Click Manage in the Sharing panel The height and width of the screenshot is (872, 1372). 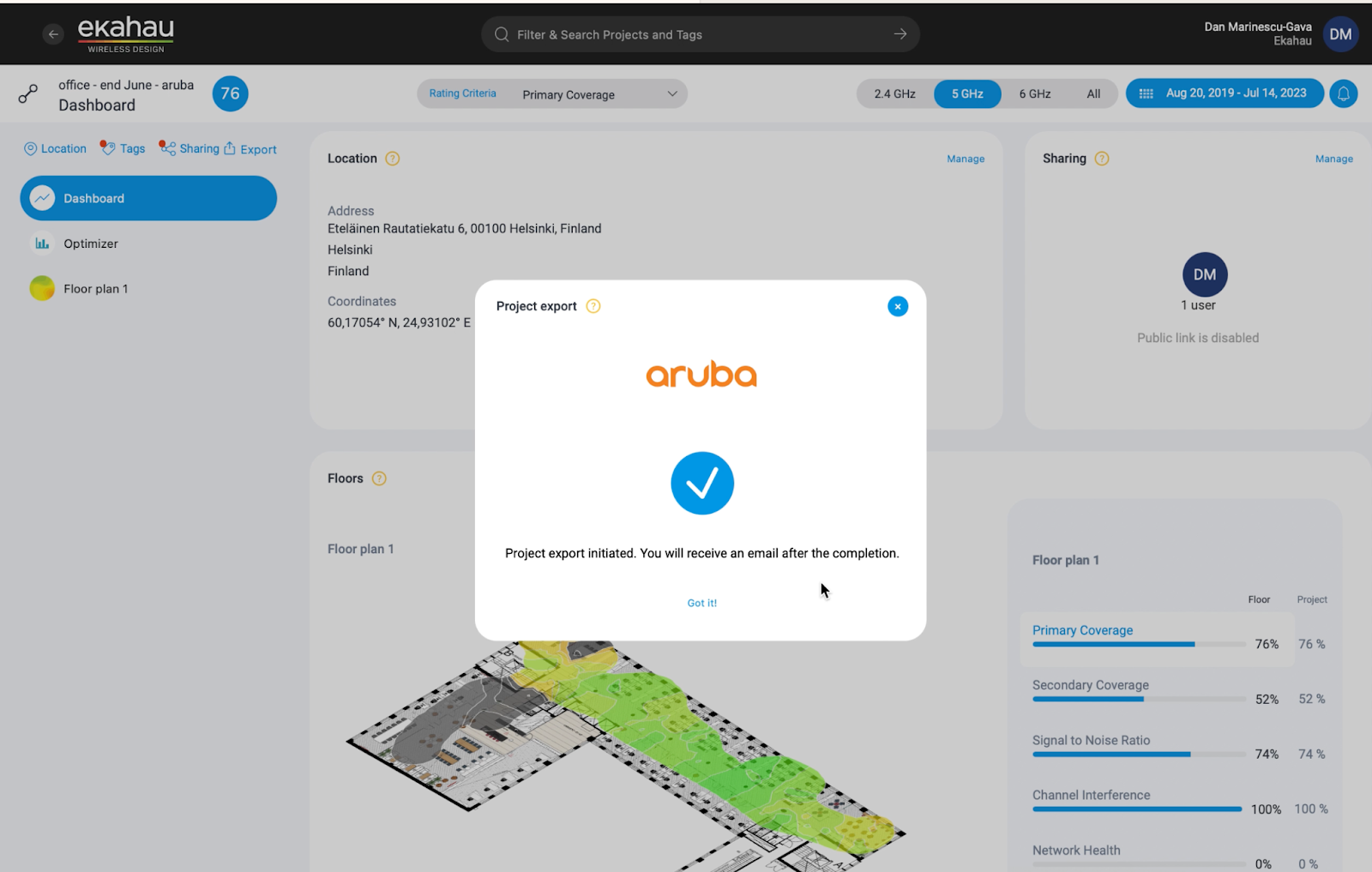click(x=1333, y=159)
